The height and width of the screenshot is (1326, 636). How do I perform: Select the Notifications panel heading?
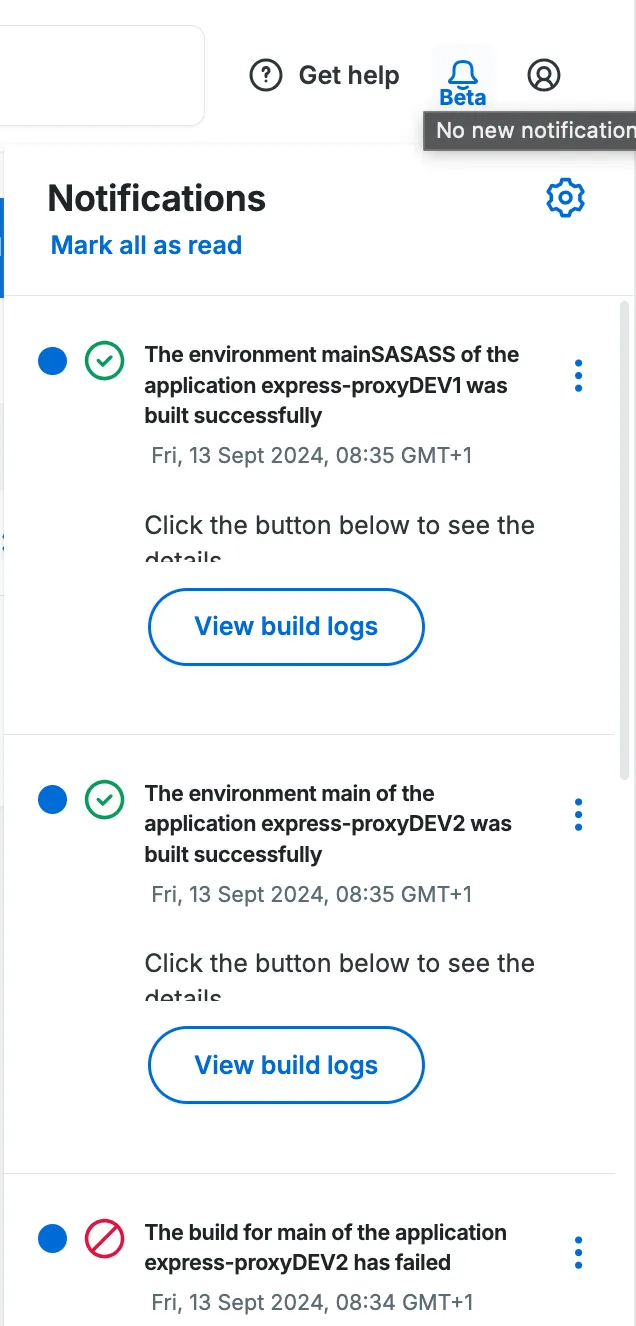pyautogui.click(x=156, y=198)
